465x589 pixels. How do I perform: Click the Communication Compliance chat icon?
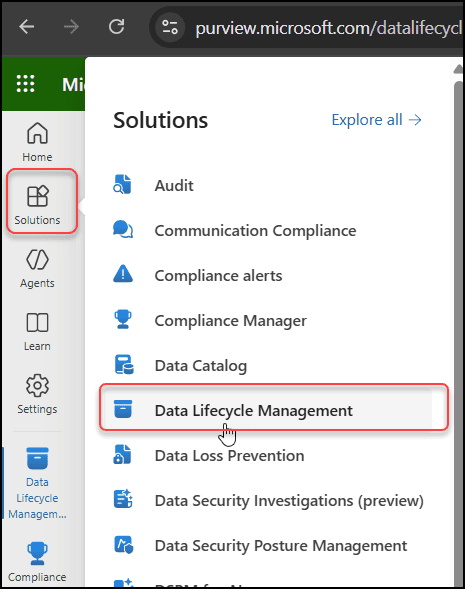[123, 230]
